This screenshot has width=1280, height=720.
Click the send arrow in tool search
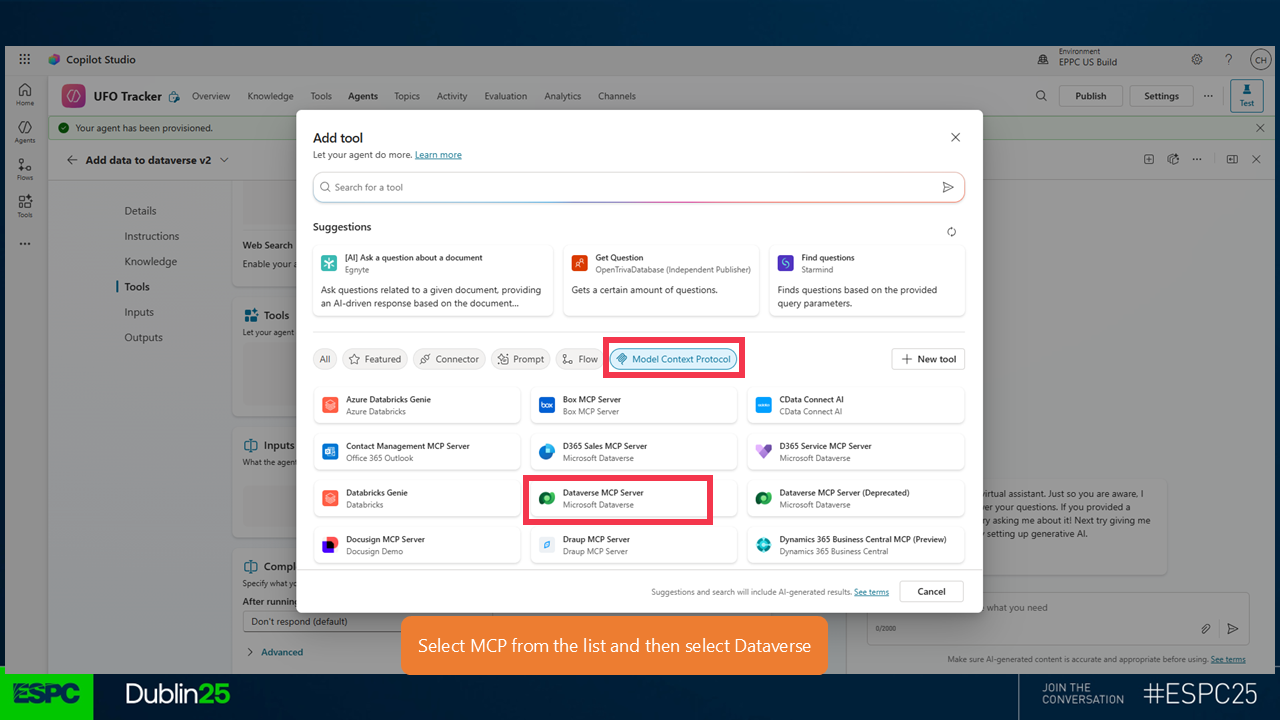tap(947, 187)
